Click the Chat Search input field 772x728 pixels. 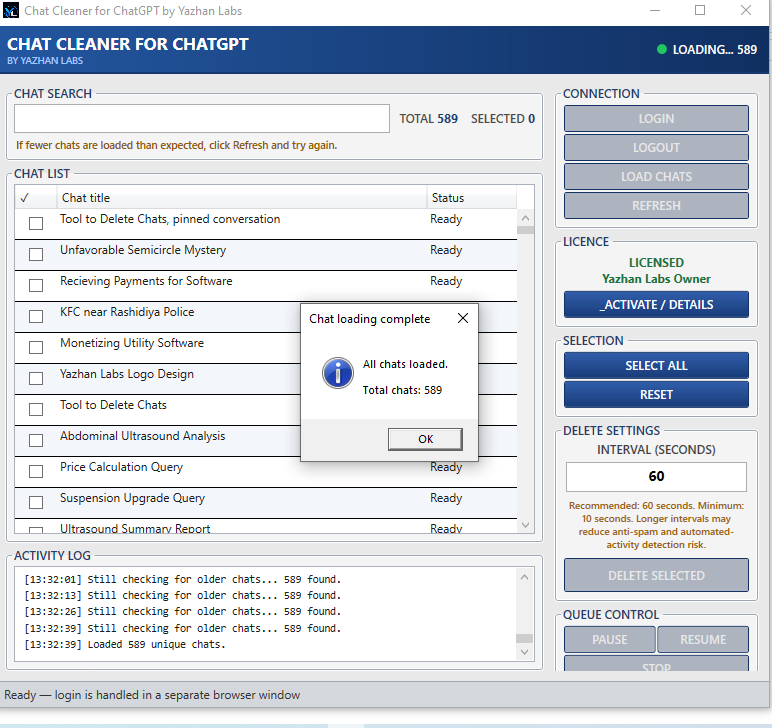202,119
